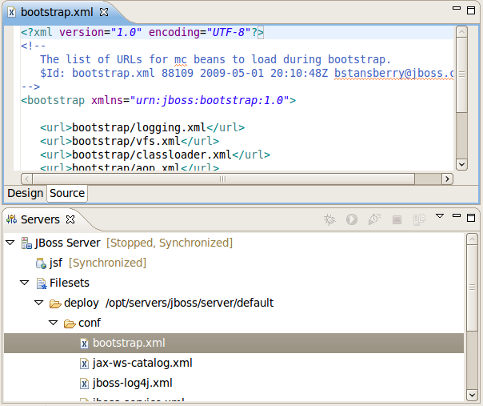The height and width of the screenshot is (406, 483).
Task: Click the jsf module icon
Action: point(41,263)
